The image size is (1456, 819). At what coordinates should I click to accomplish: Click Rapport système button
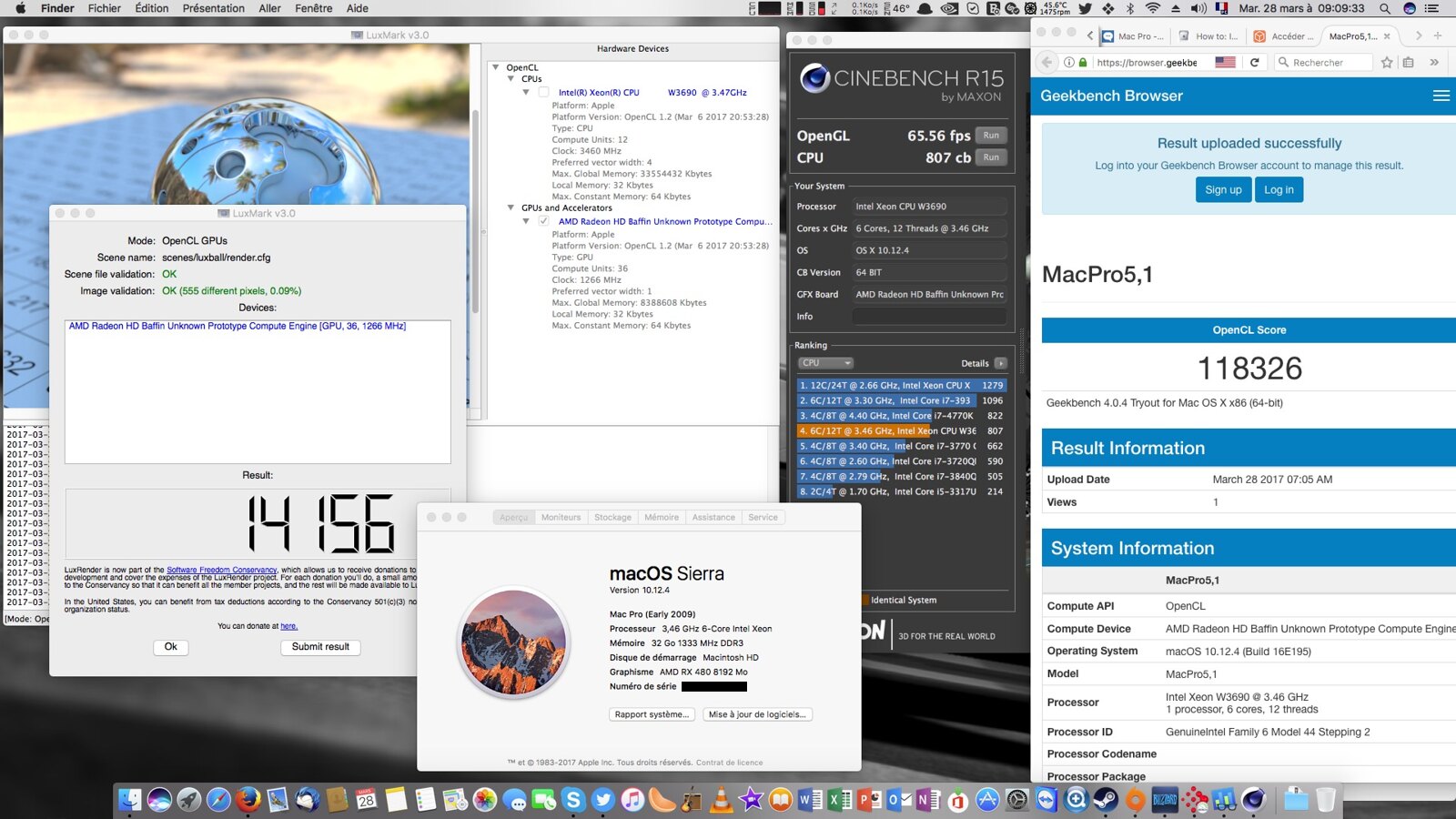pyautogui.click(x=652, y=714)
